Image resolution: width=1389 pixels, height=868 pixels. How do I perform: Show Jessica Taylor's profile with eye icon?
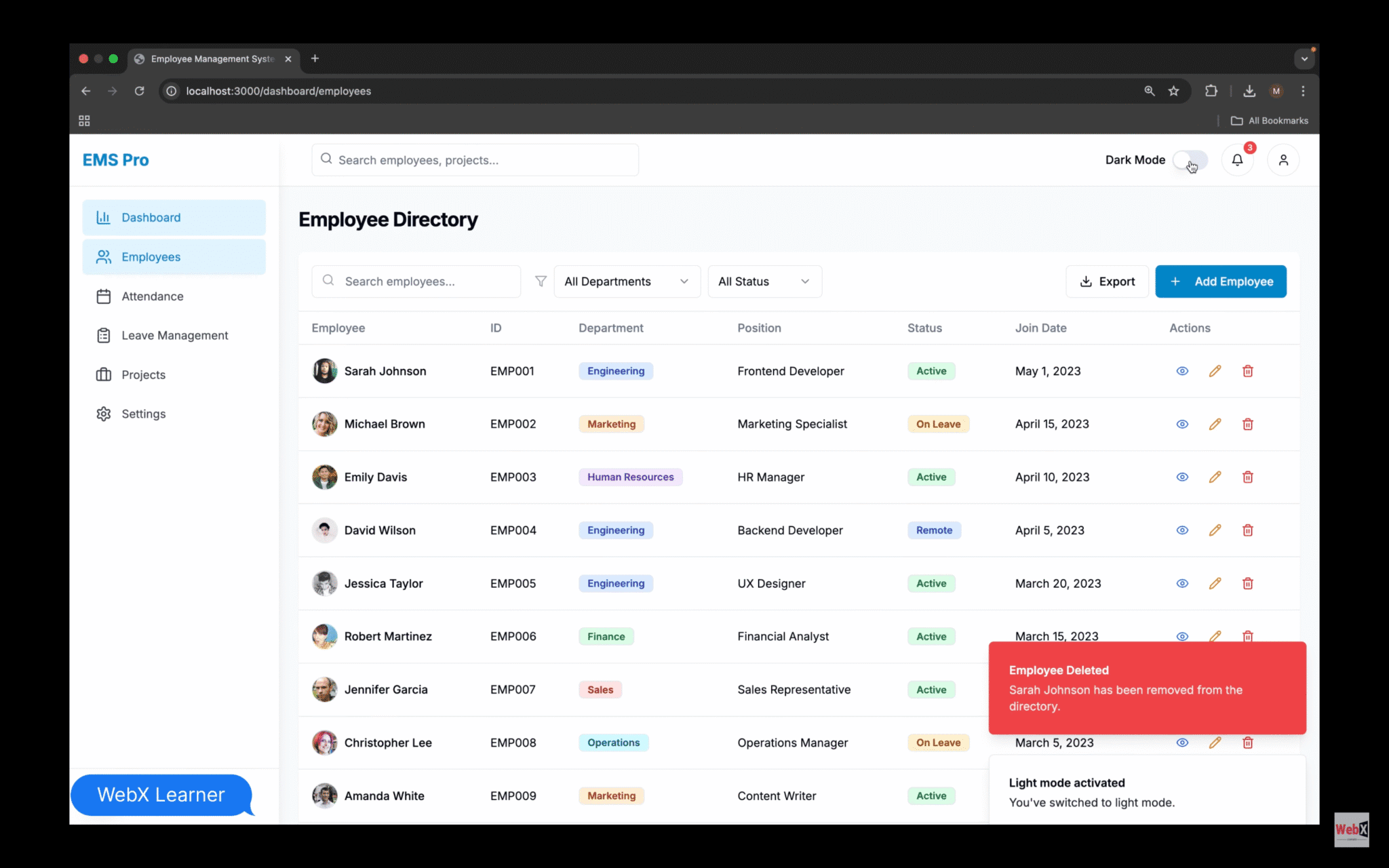tap(1182, 583)
